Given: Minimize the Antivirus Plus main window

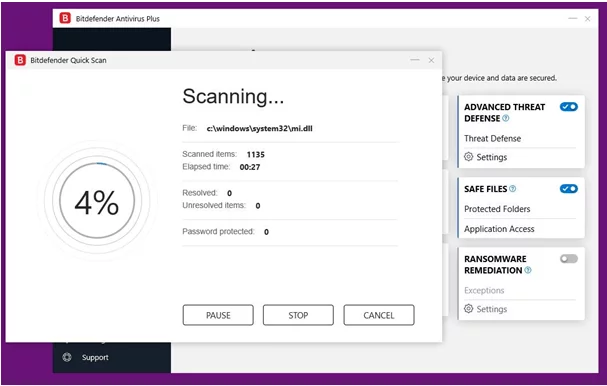Looking at the screenshot, I should pos(573,19).
